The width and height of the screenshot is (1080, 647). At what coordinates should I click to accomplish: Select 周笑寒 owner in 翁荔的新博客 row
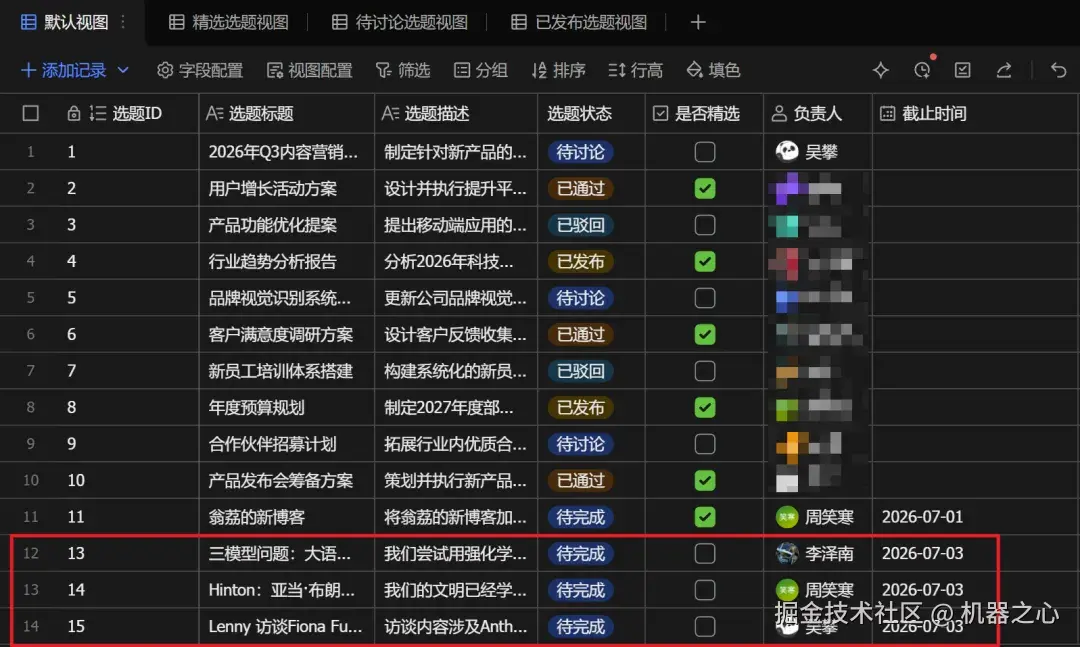point(815,517)
